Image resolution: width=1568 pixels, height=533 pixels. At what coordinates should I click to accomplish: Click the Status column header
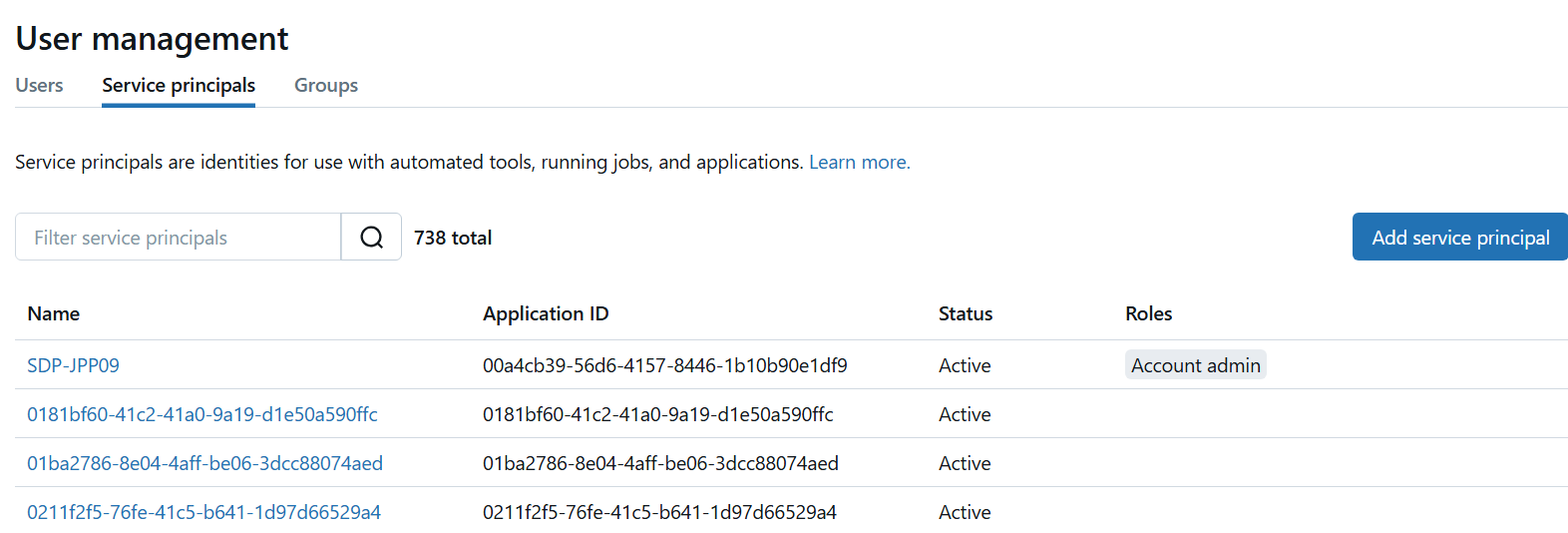(x=965, y=313)
